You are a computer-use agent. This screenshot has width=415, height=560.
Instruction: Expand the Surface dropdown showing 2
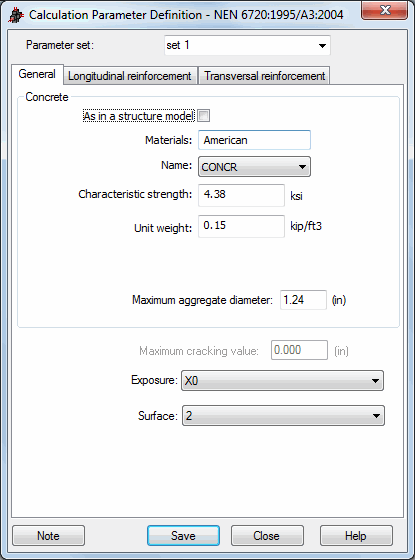(283, 416)
